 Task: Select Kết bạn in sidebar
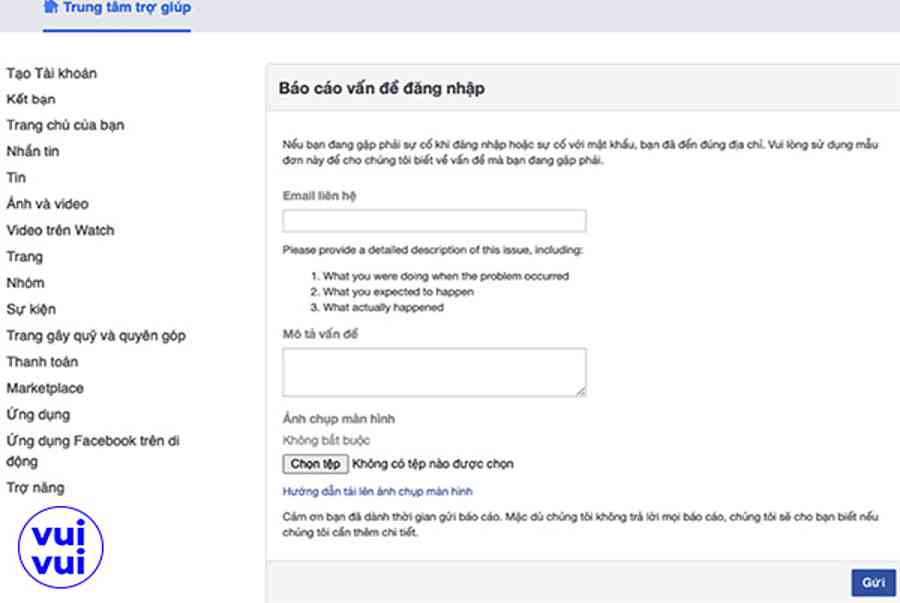(31, 99)
